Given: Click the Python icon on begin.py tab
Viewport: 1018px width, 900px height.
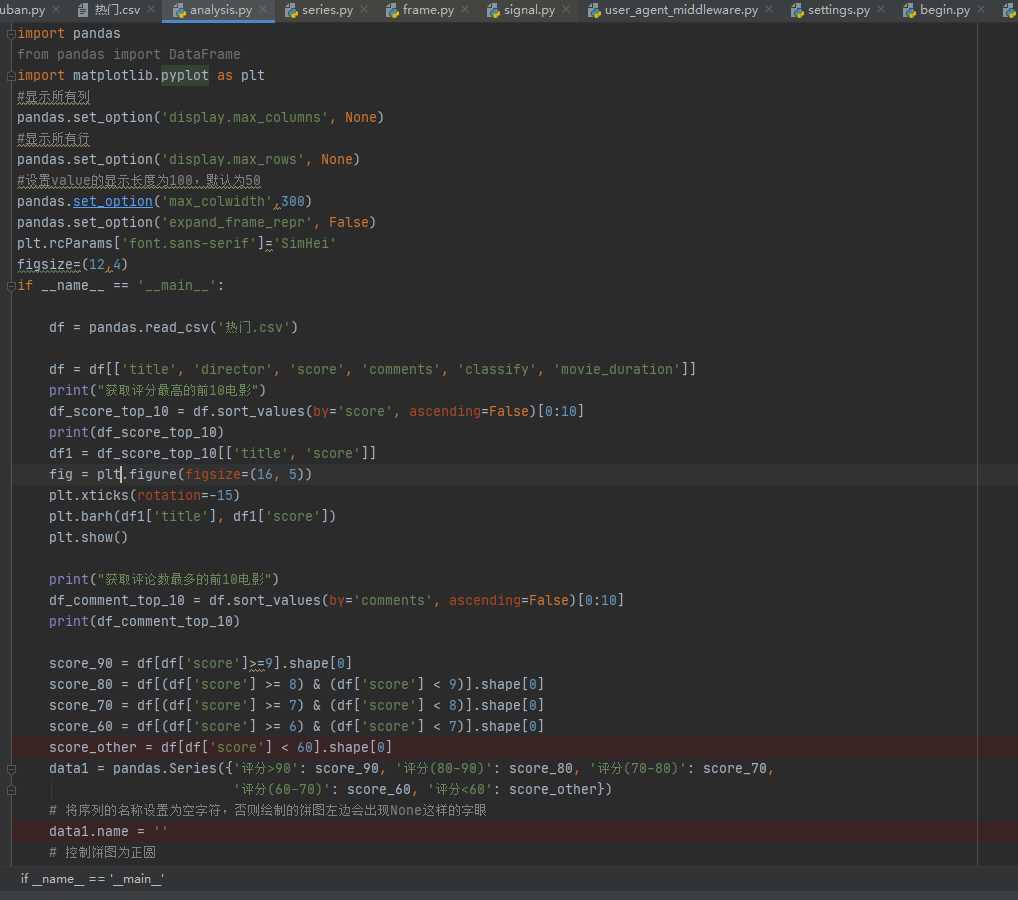Looking at the screenshot, I should point(909,11).
